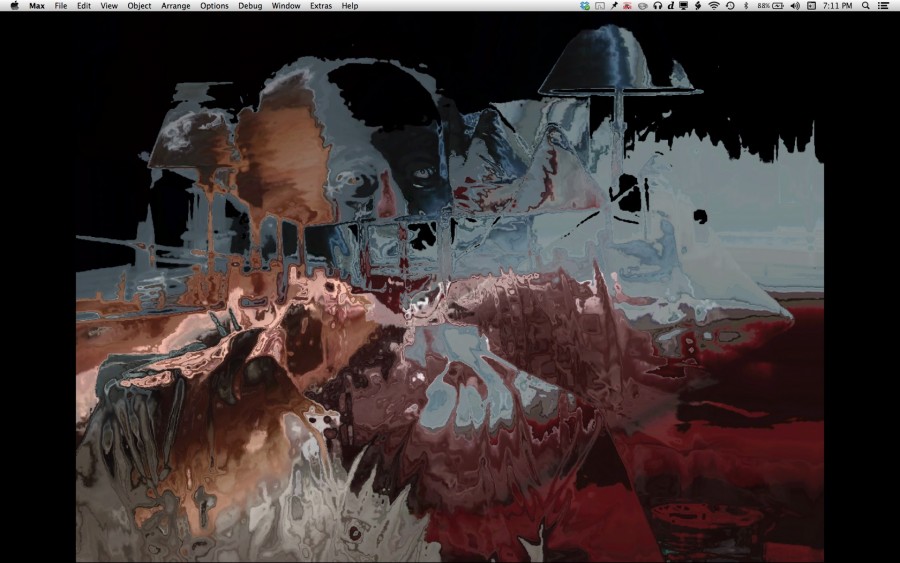The width and height of the screenshot is (900, 563).
Task: Click the square status icon before the clock
Action: (812, 6)
